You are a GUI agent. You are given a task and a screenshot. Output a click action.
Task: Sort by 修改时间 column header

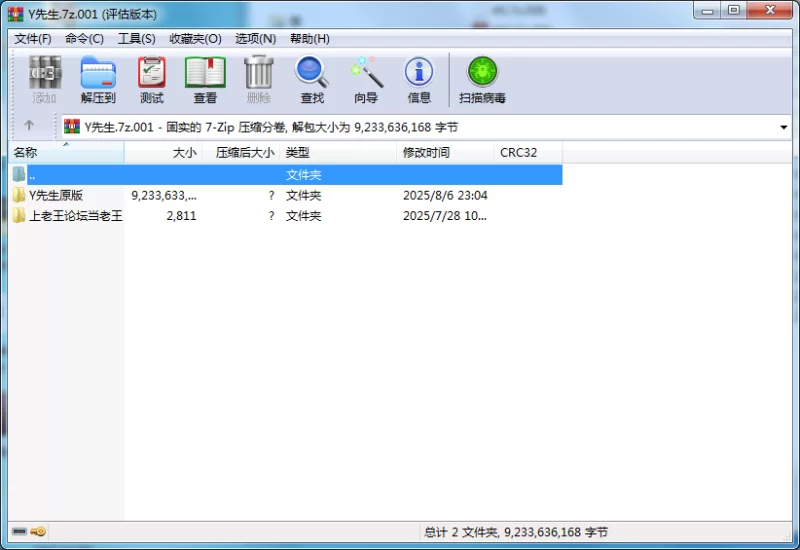click(x=445, y=152)
